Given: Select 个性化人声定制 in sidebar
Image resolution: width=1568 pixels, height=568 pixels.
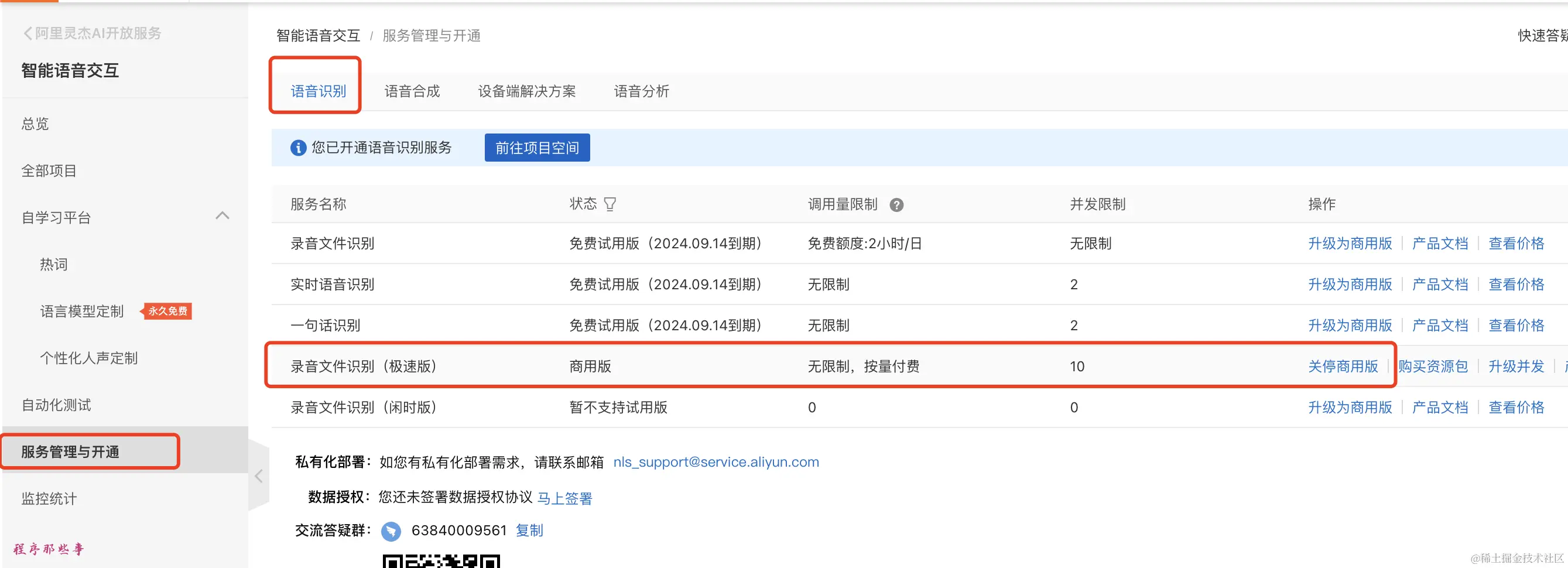Looking at the screenshot, I should 89,358.
